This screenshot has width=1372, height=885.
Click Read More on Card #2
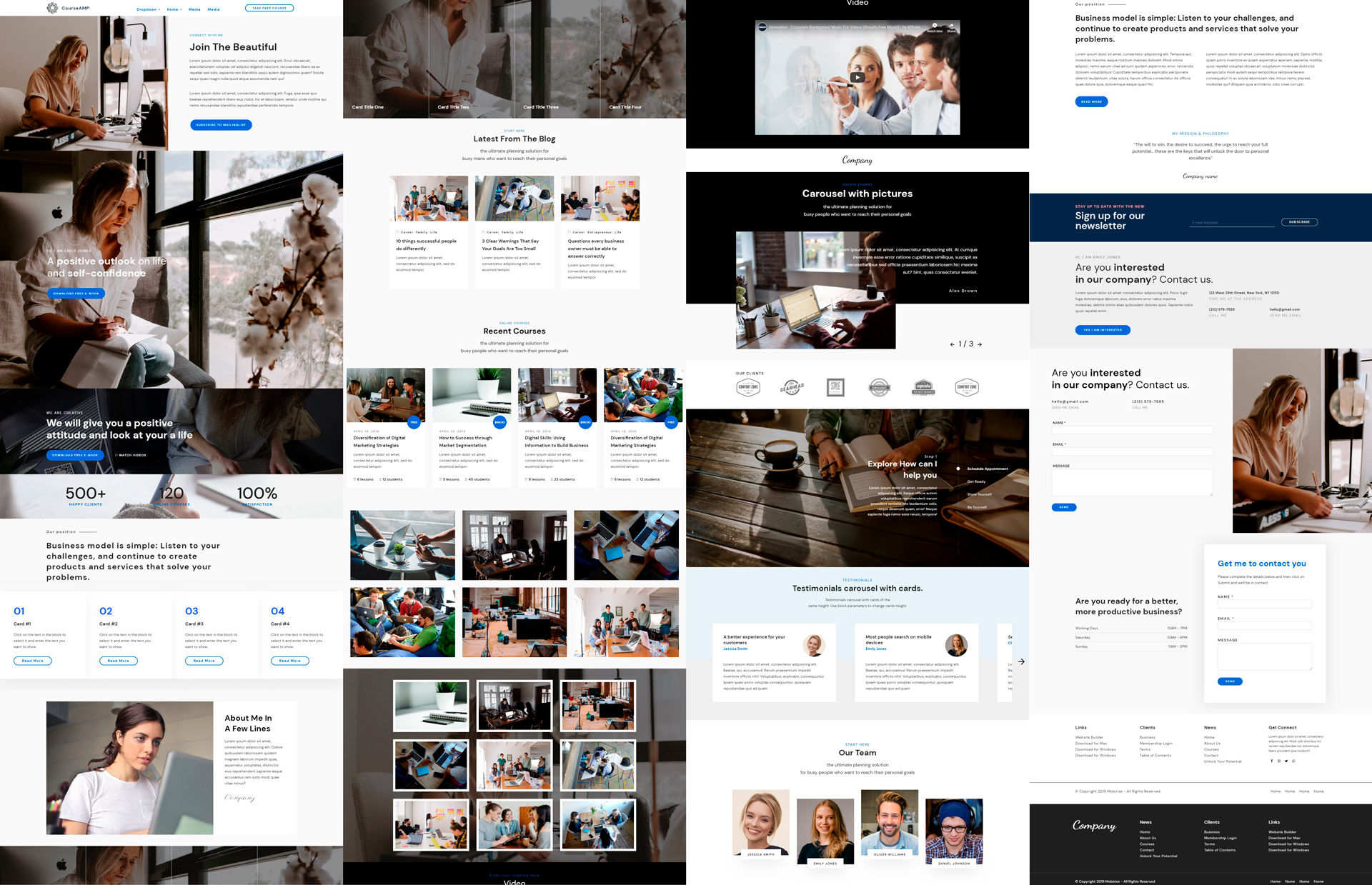pyautogui.click(x=119, y=661)
